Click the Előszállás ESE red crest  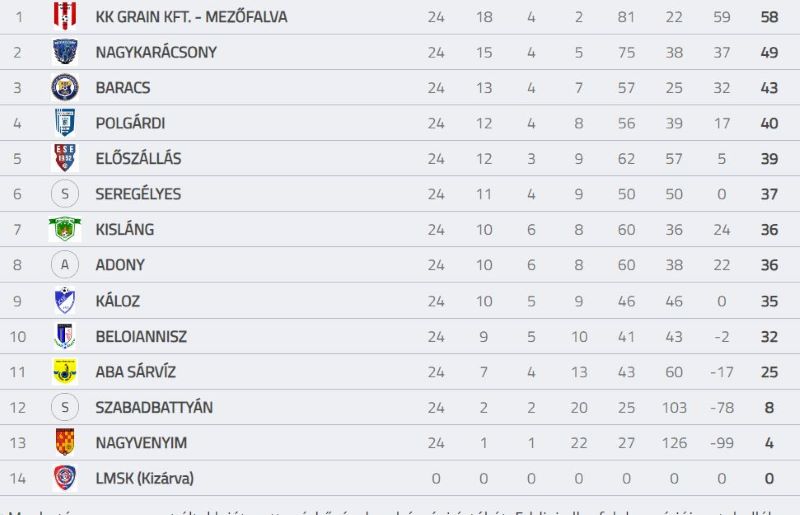[x=65, y=158]
